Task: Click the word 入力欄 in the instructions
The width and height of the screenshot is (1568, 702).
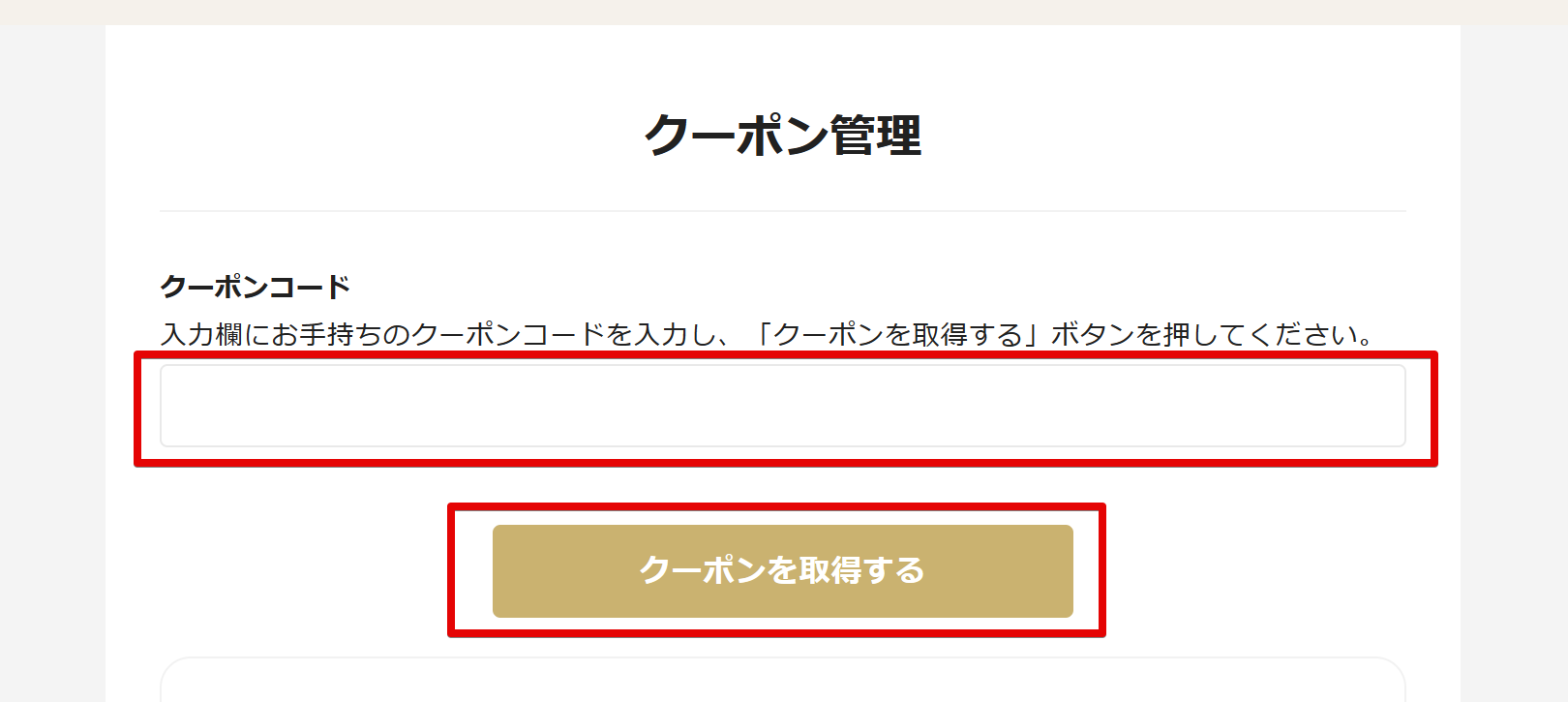Action: tap(201, 334)
